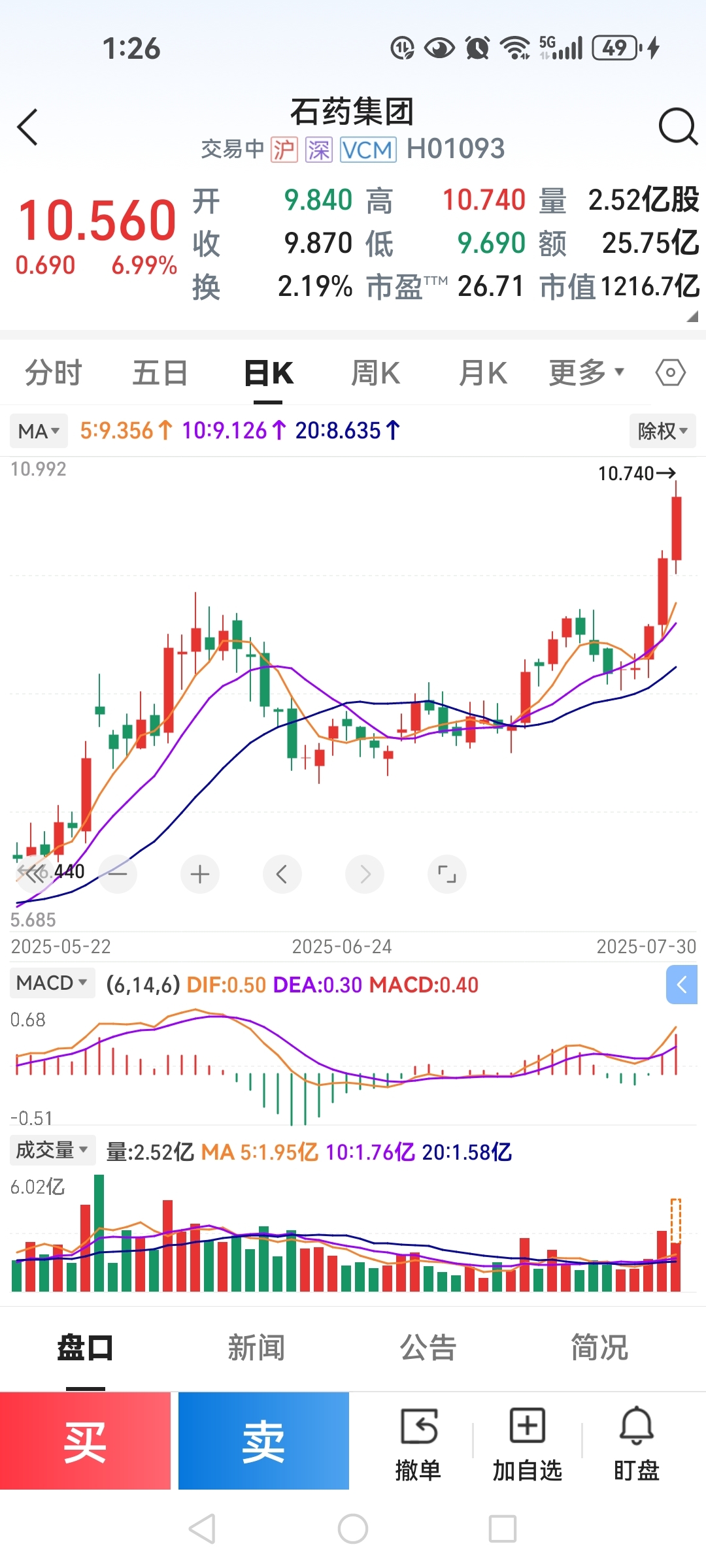Select 日K daily candlestick tab
This screenshot has width=706, height=1568.
269,373
